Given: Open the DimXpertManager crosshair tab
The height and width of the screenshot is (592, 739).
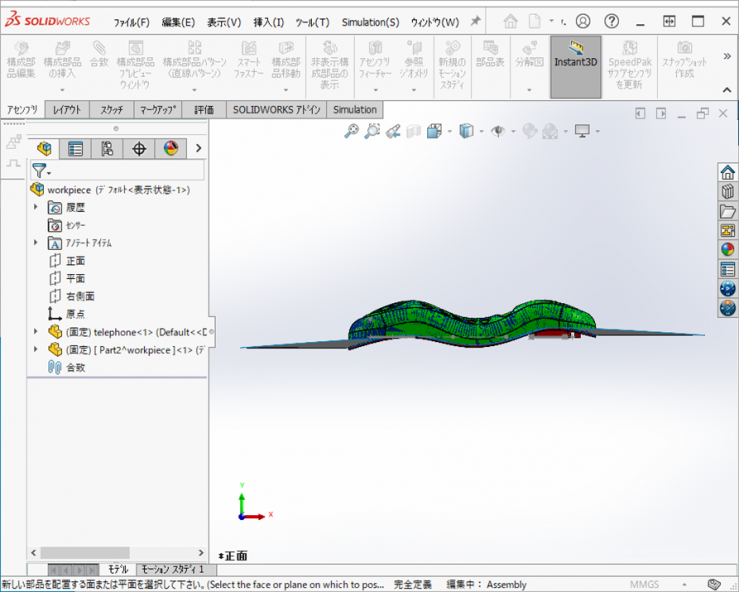Looking at the screenshot, I should 139,149.
